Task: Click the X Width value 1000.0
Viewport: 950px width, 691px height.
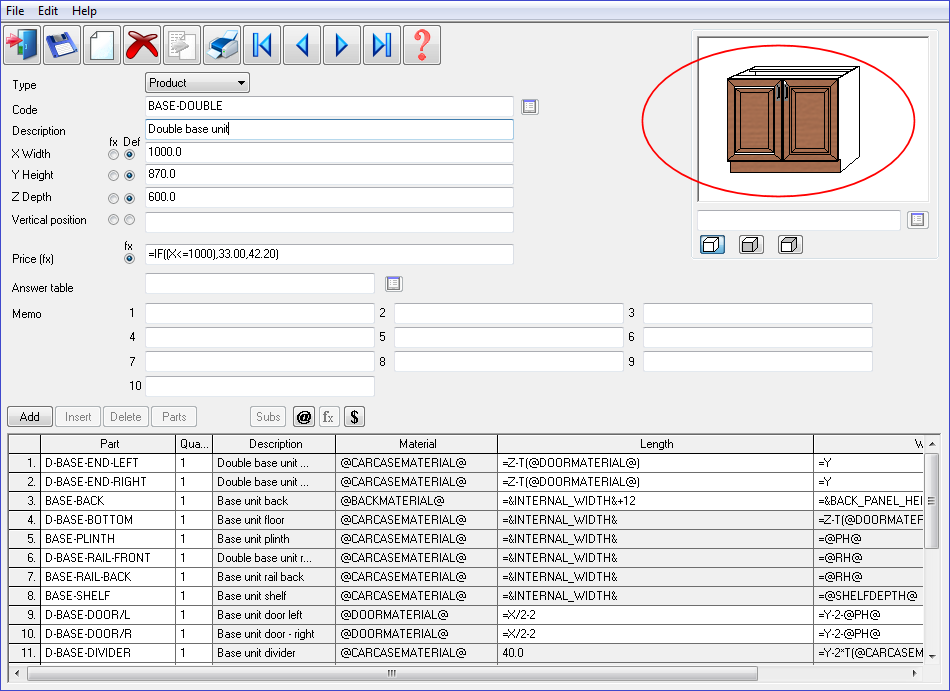Action: (329, 152)
